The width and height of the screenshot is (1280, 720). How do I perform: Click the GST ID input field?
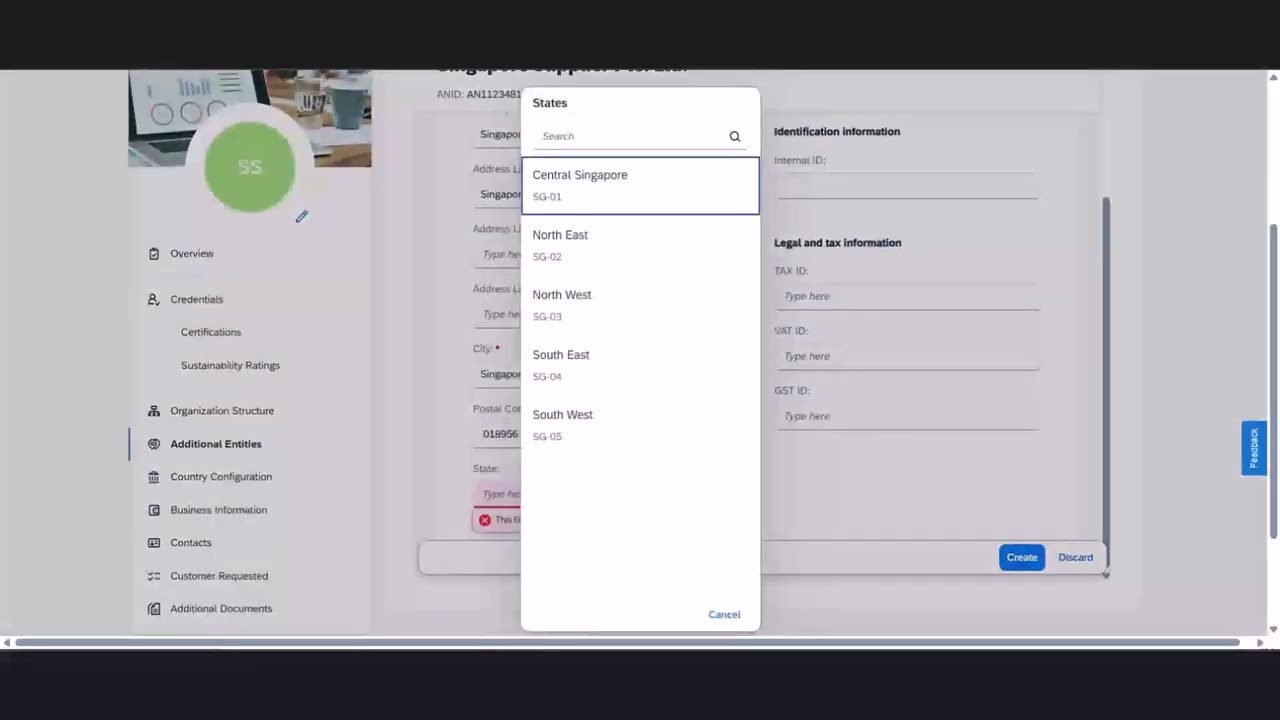click(907, 416)
